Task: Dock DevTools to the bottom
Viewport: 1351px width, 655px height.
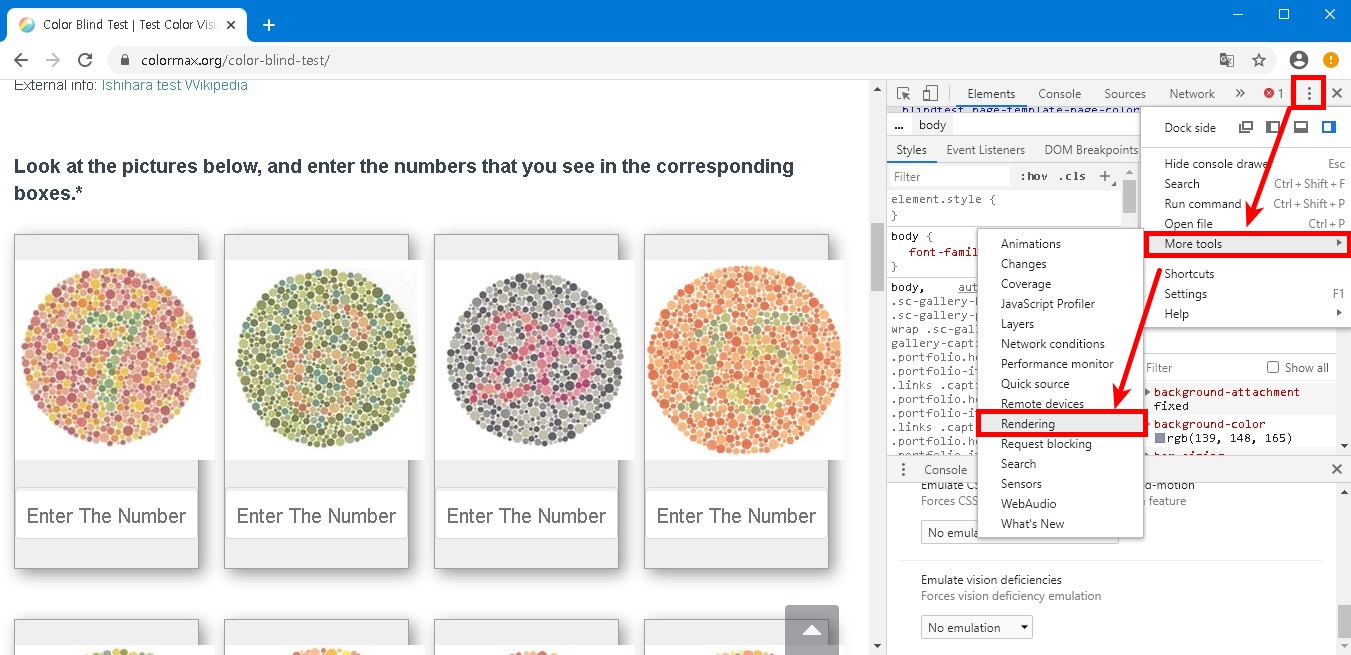Action: coord(1301,127)
